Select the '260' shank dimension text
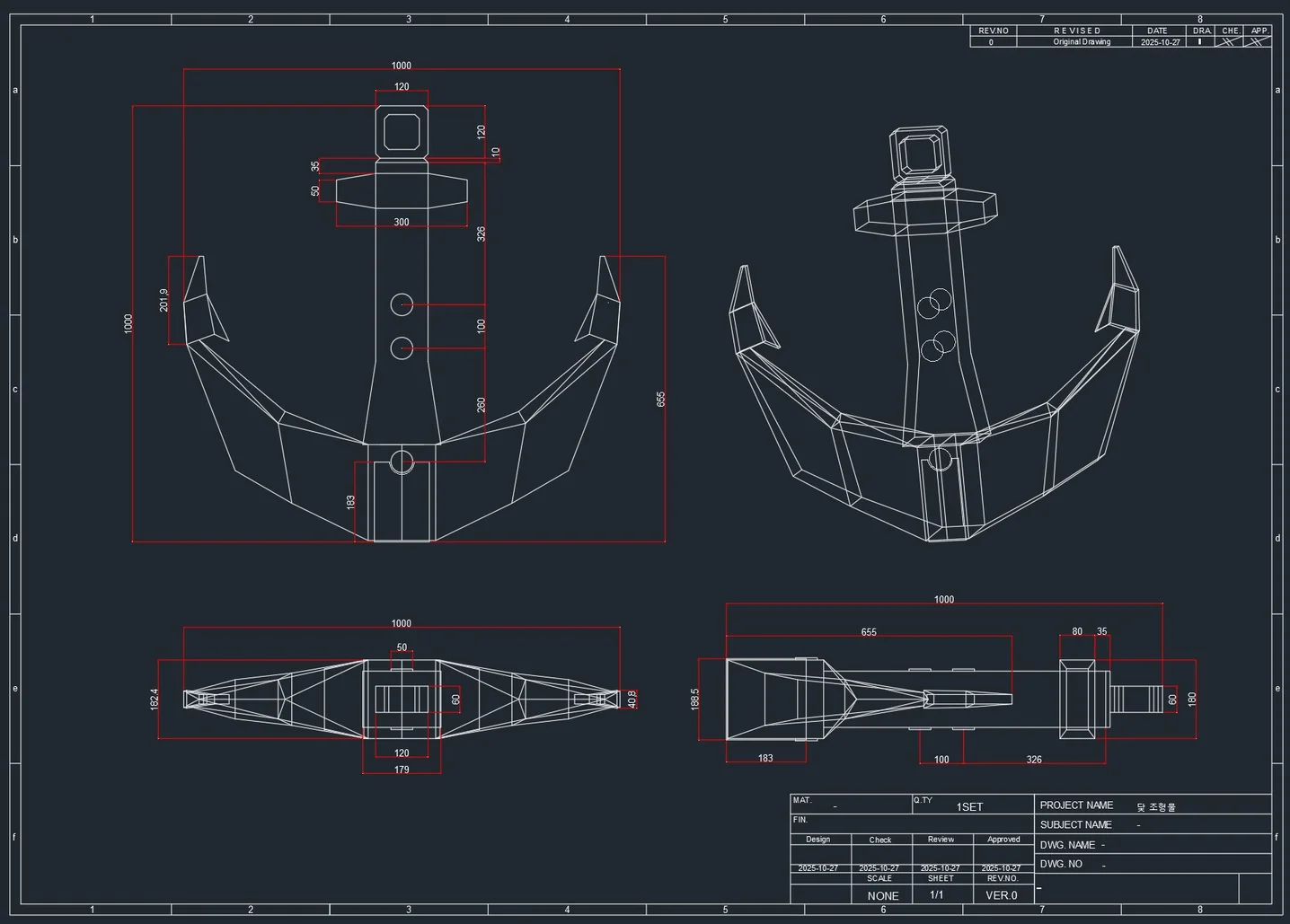The width and height of the screenshot is (1290, 924). 482,405
